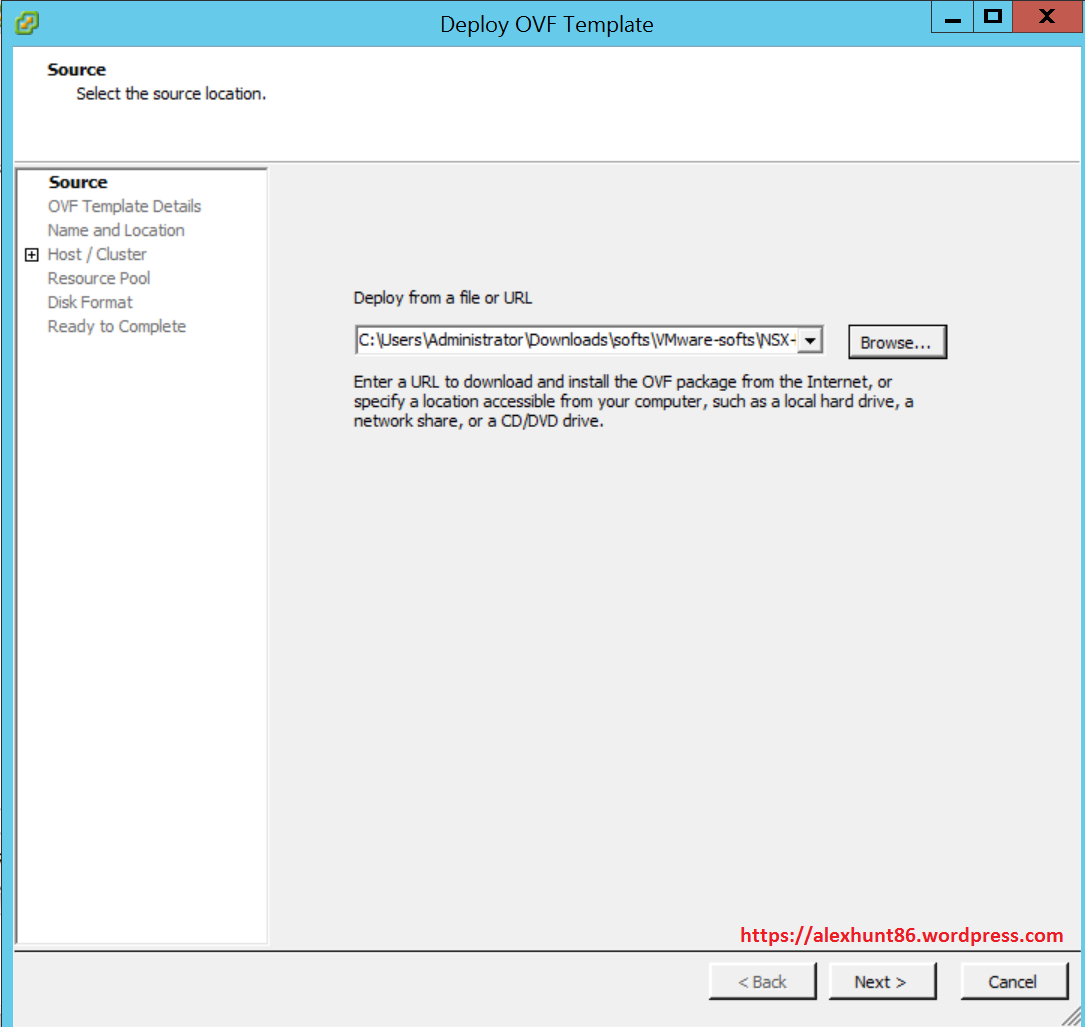
Task: Select Name and Location step
Action: pos(116,230)
